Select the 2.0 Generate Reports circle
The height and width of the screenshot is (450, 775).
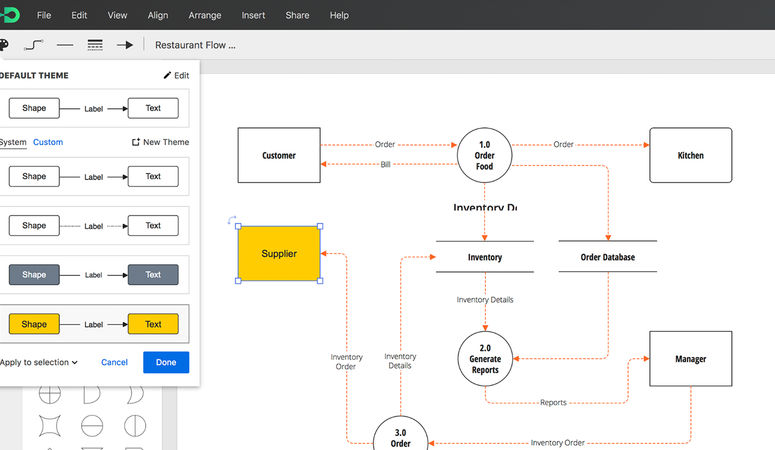pyautogui.click(x=485, y=359)
